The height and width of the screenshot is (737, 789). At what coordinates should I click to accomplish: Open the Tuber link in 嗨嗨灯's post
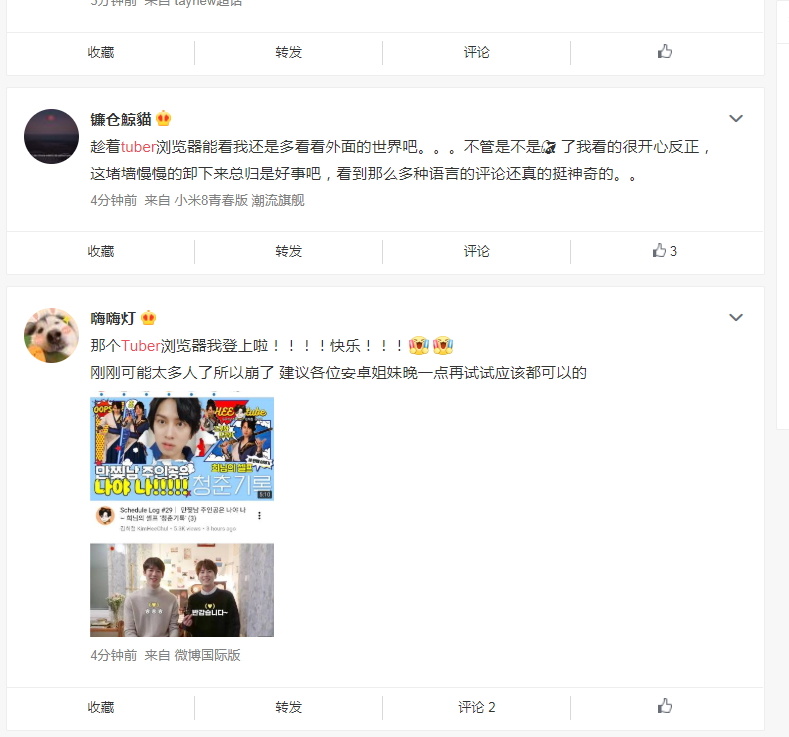point(140,346)
